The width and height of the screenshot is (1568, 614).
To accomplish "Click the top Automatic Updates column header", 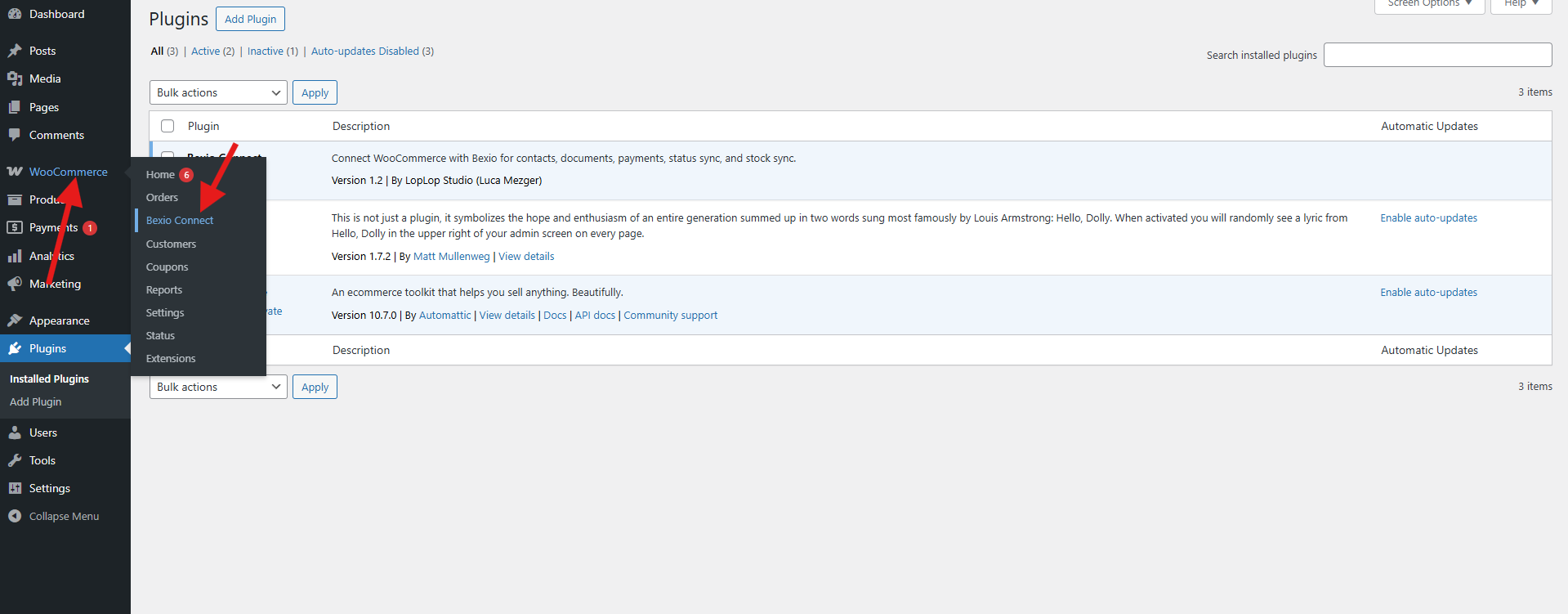I will [x=1429, y=126].
